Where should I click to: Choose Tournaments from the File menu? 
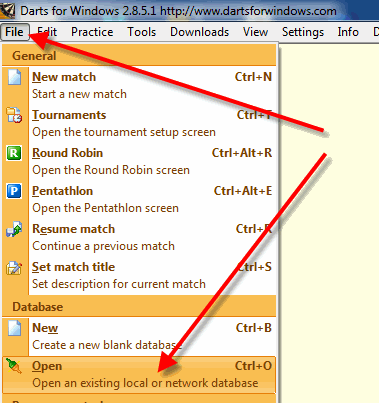coord(139,123)
